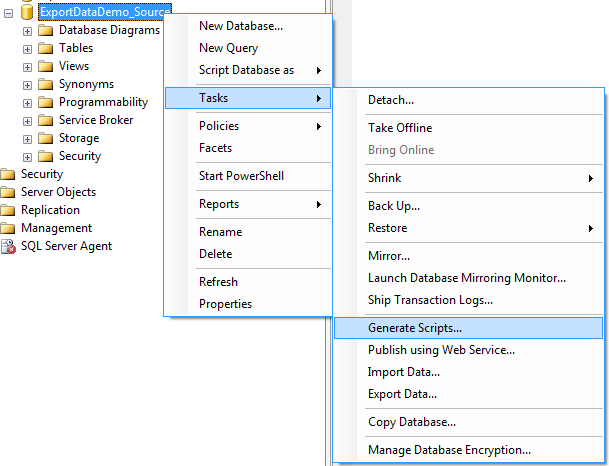Click the Server Objects folder icon
Screen dimensions: 609x466
pos(8,192)
